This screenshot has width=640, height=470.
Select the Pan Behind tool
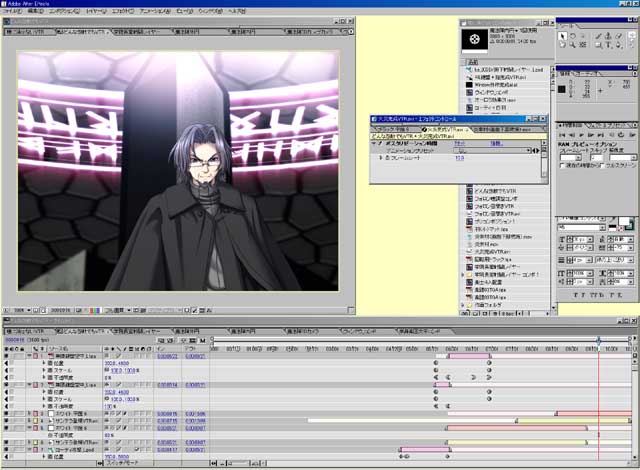583,45
